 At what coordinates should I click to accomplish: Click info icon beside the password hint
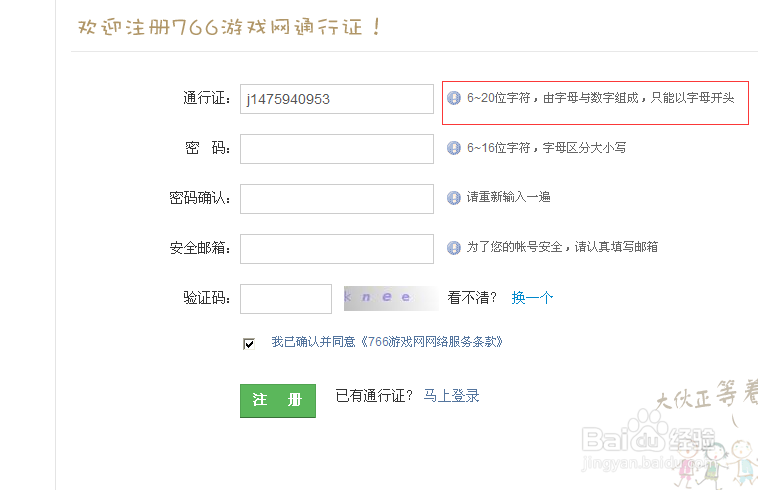(454, 148)
